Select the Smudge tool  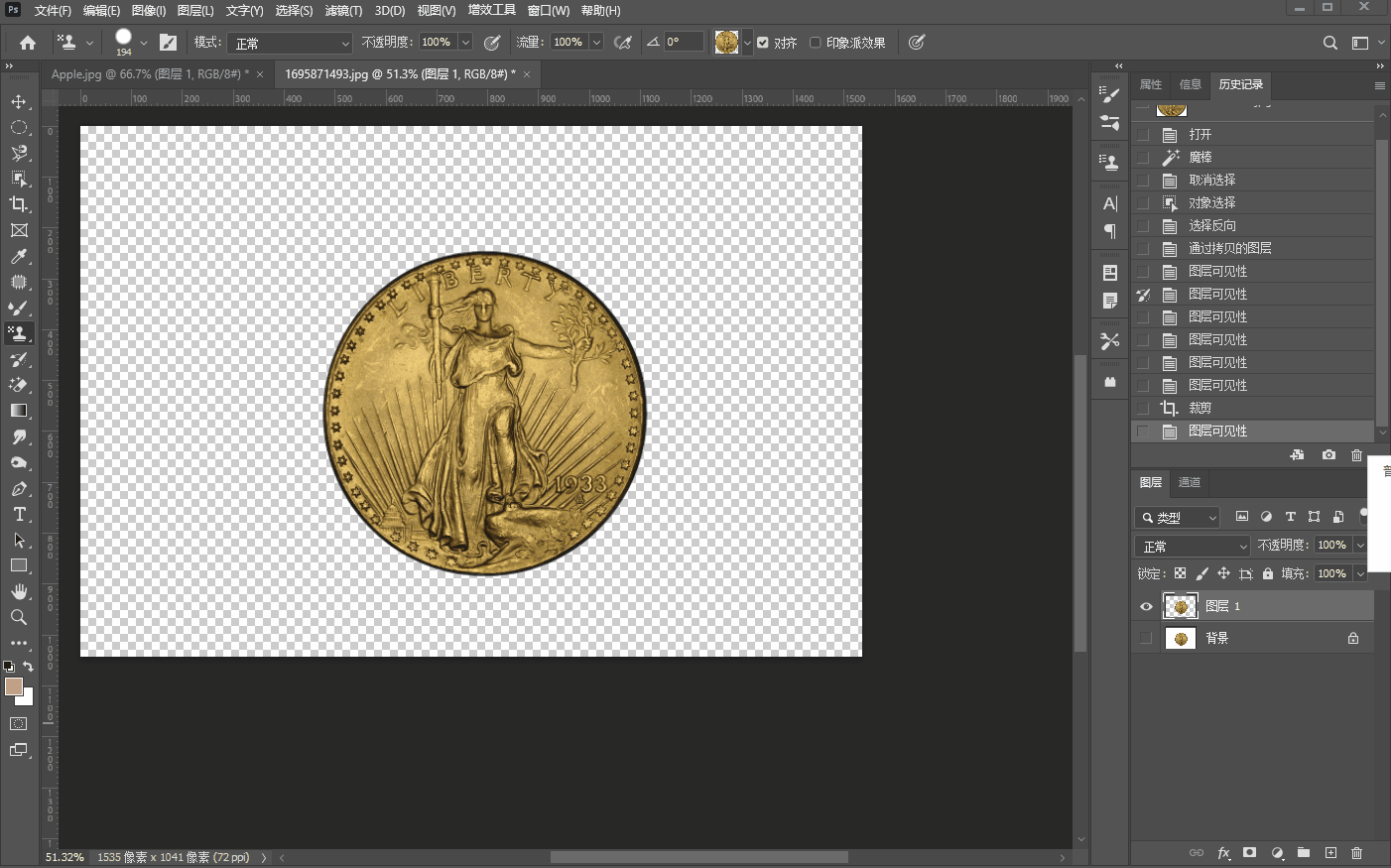pyautogui.click(x=19, y=436)
